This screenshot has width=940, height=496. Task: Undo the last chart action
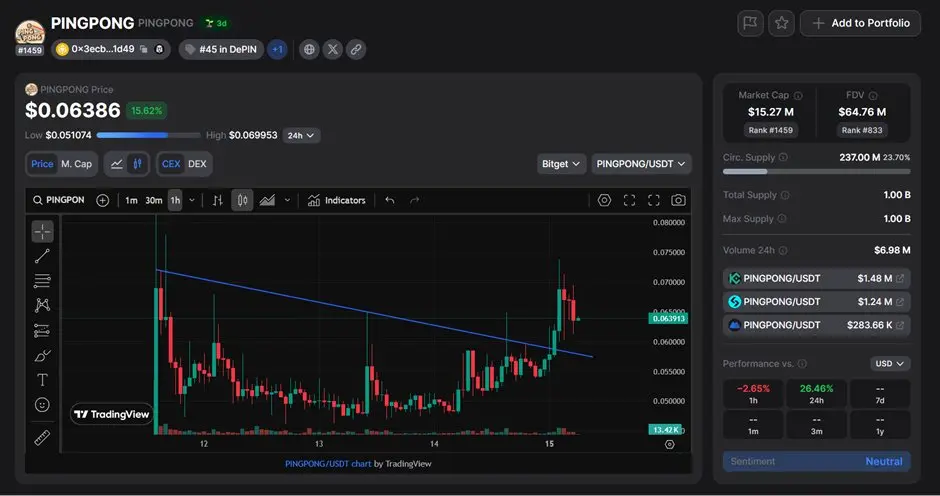(390, 200)
